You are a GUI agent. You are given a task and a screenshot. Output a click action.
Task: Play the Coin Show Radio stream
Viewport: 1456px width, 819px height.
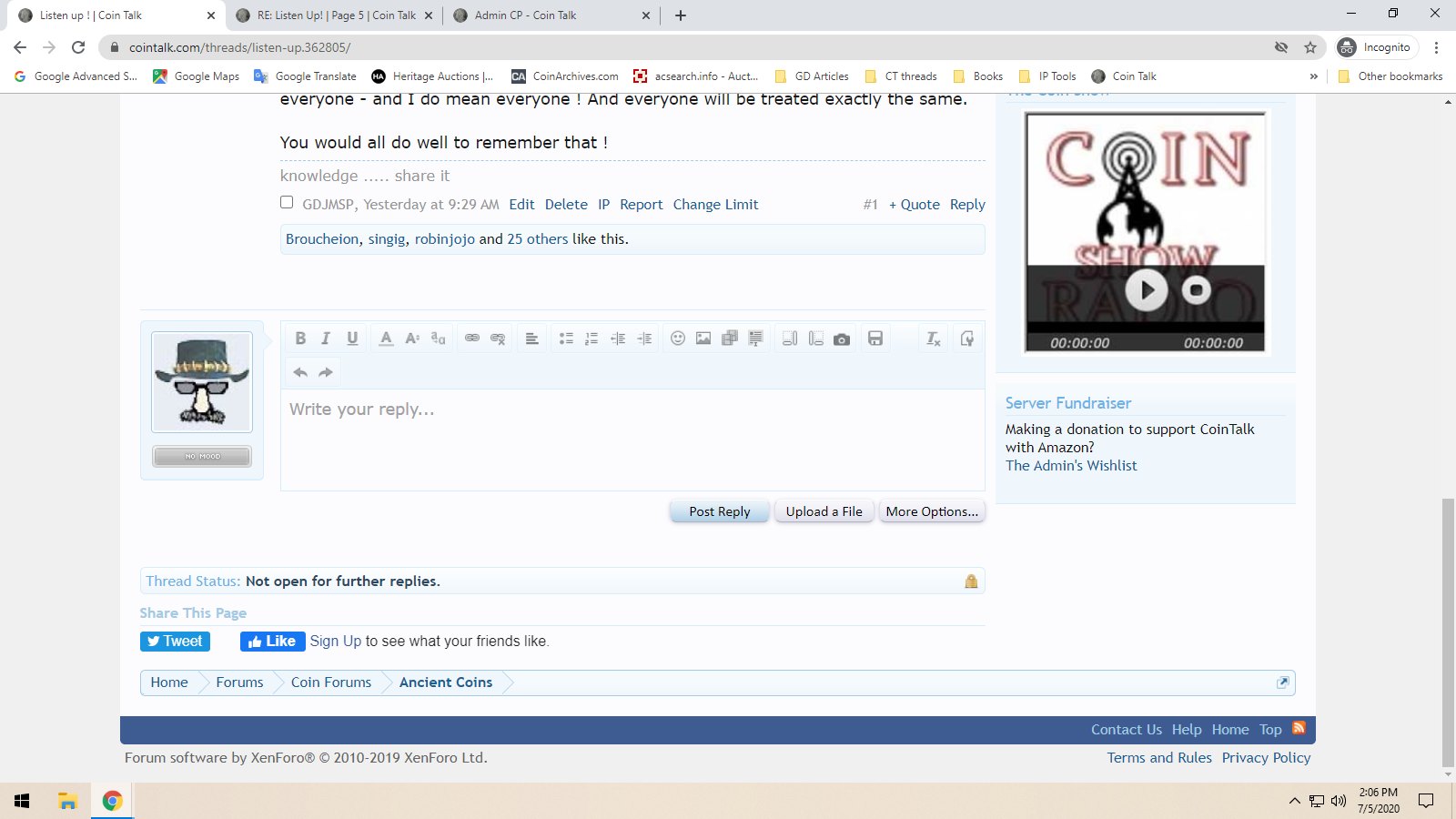[1146, 290]
